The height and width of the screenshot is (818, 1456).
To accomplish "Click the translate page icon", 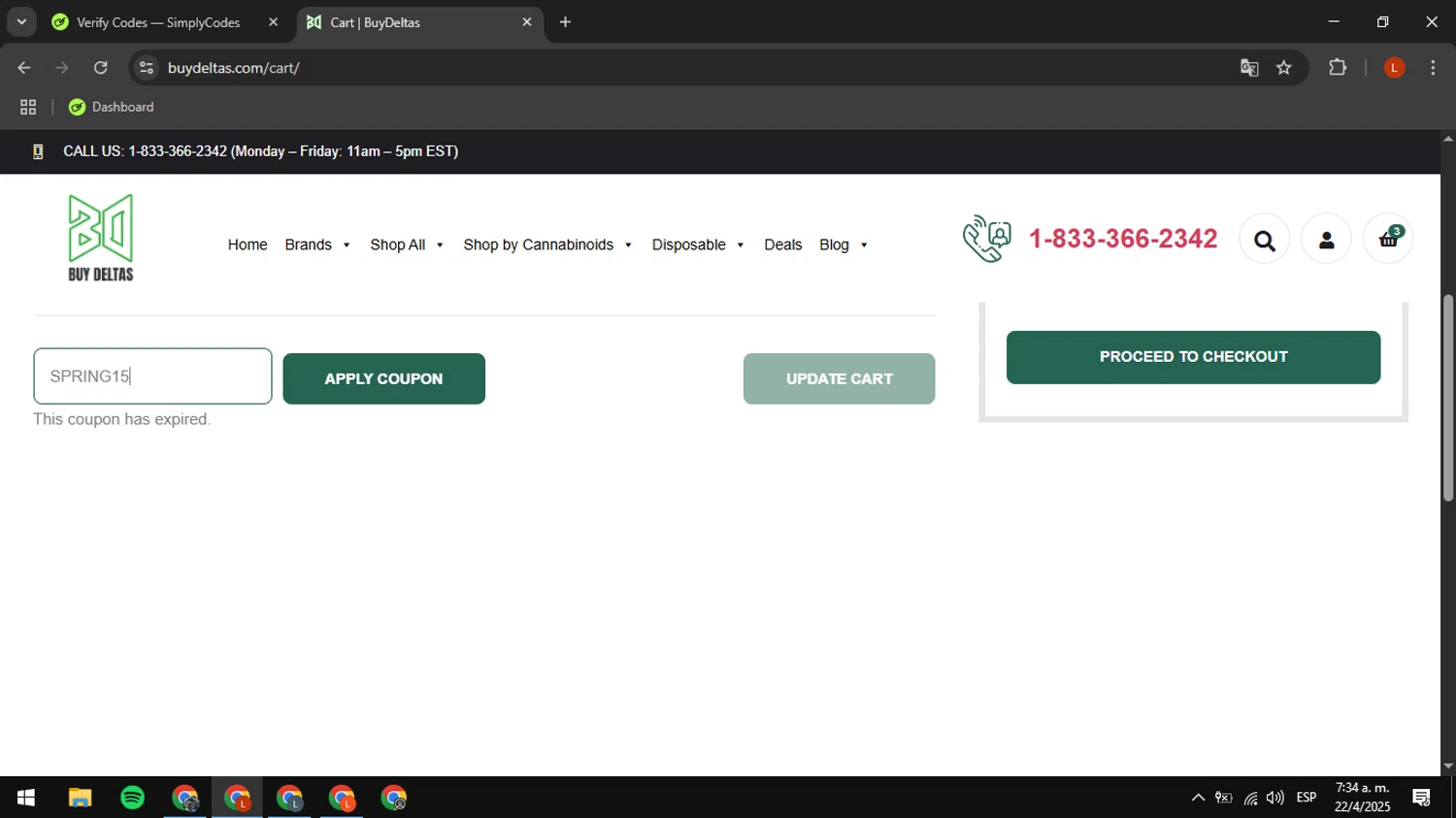I will 1249,68.
